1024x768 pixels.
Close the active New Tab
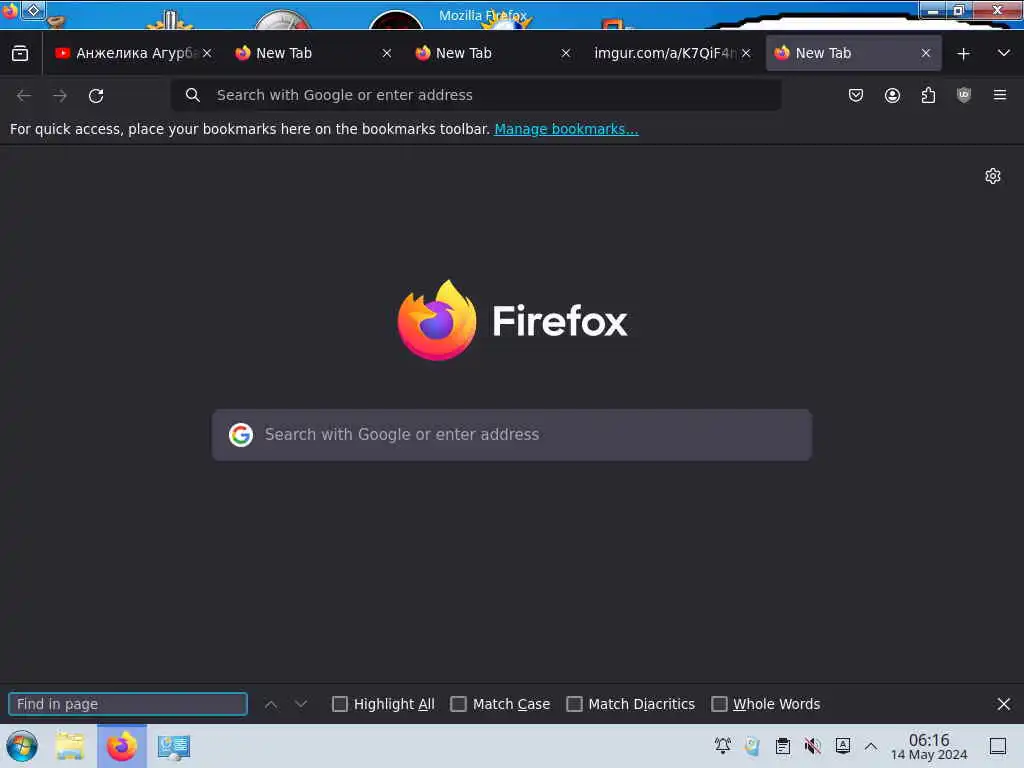(925, 54)
